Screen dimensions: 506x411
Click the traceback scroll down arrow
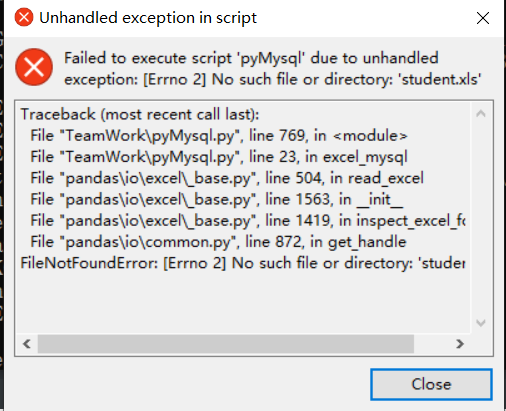pos(480,322)
